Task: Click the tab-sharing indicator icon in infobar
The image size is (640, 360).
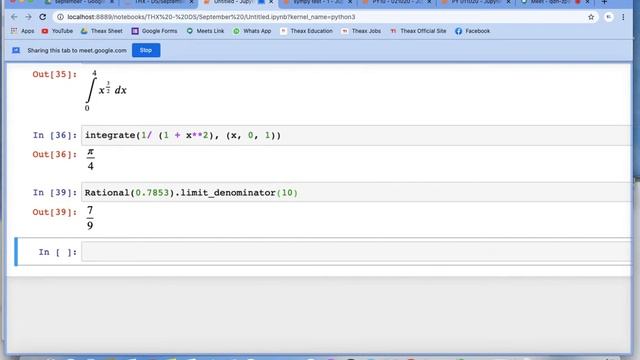Action: pos(16,50)
